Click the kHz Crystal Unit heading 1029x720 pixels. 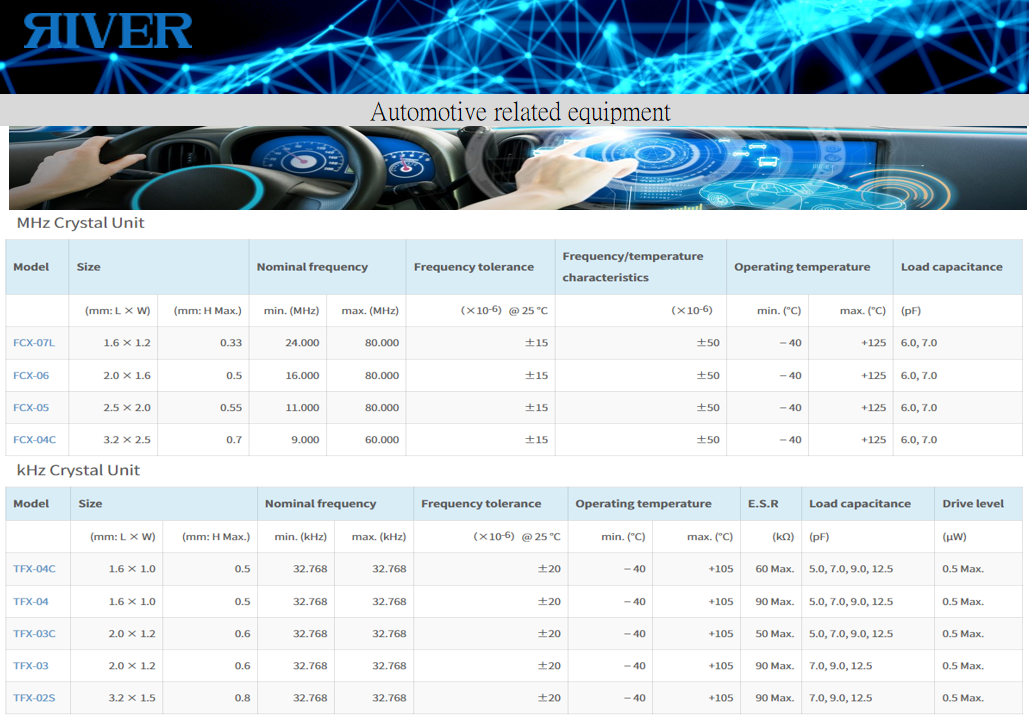pyautogui.click(x=78, y=470)
